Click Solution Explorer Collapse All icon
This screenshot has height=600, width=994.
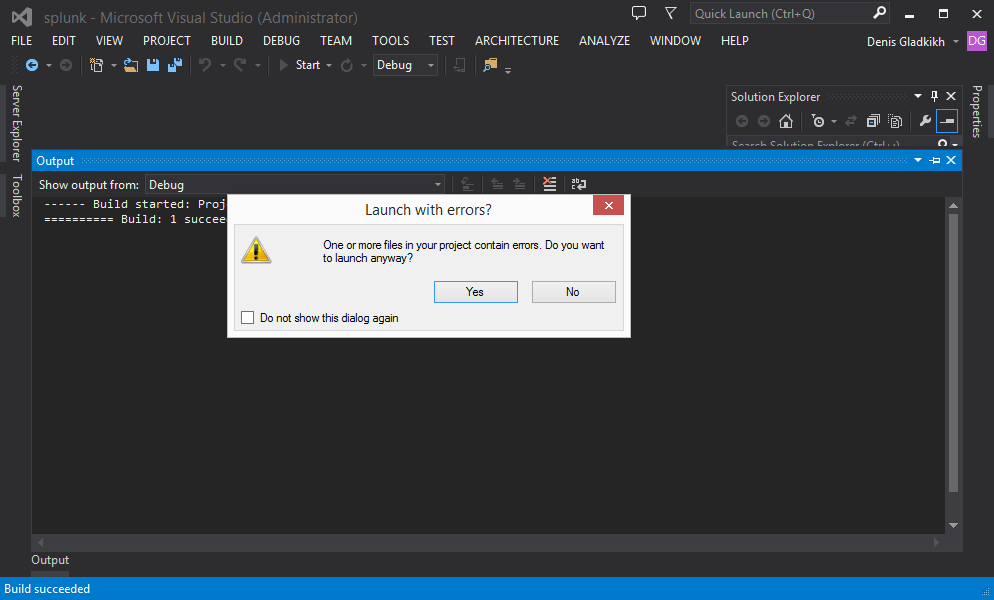click(x=874, y=121)
